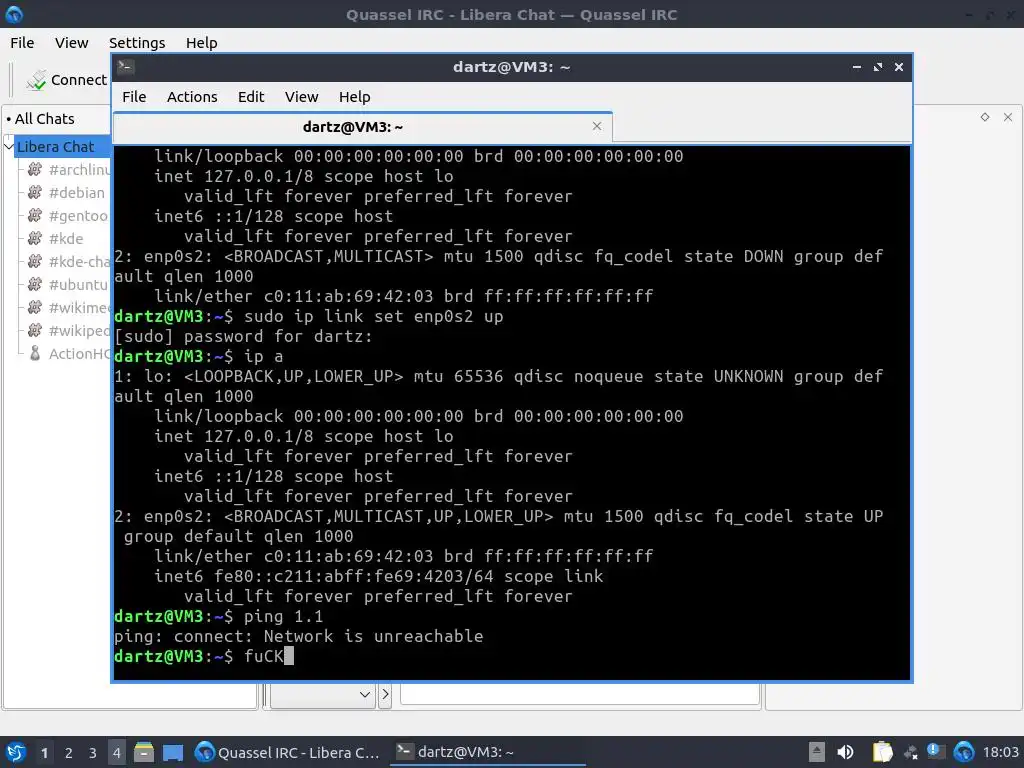Click the #debian channel icon
Viewport: 1024px width, 768px height.
[35, 192]
